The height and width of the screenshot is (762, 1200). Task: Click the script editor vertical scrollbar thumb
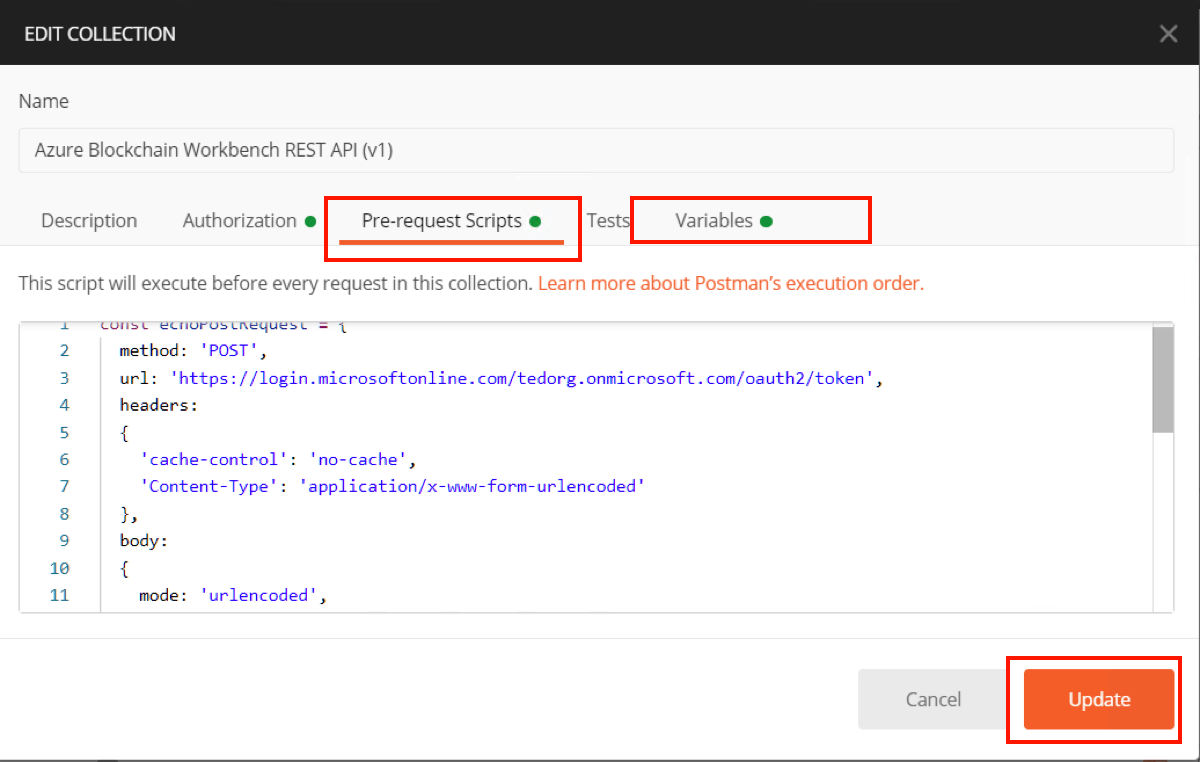tap(1162, 380)
